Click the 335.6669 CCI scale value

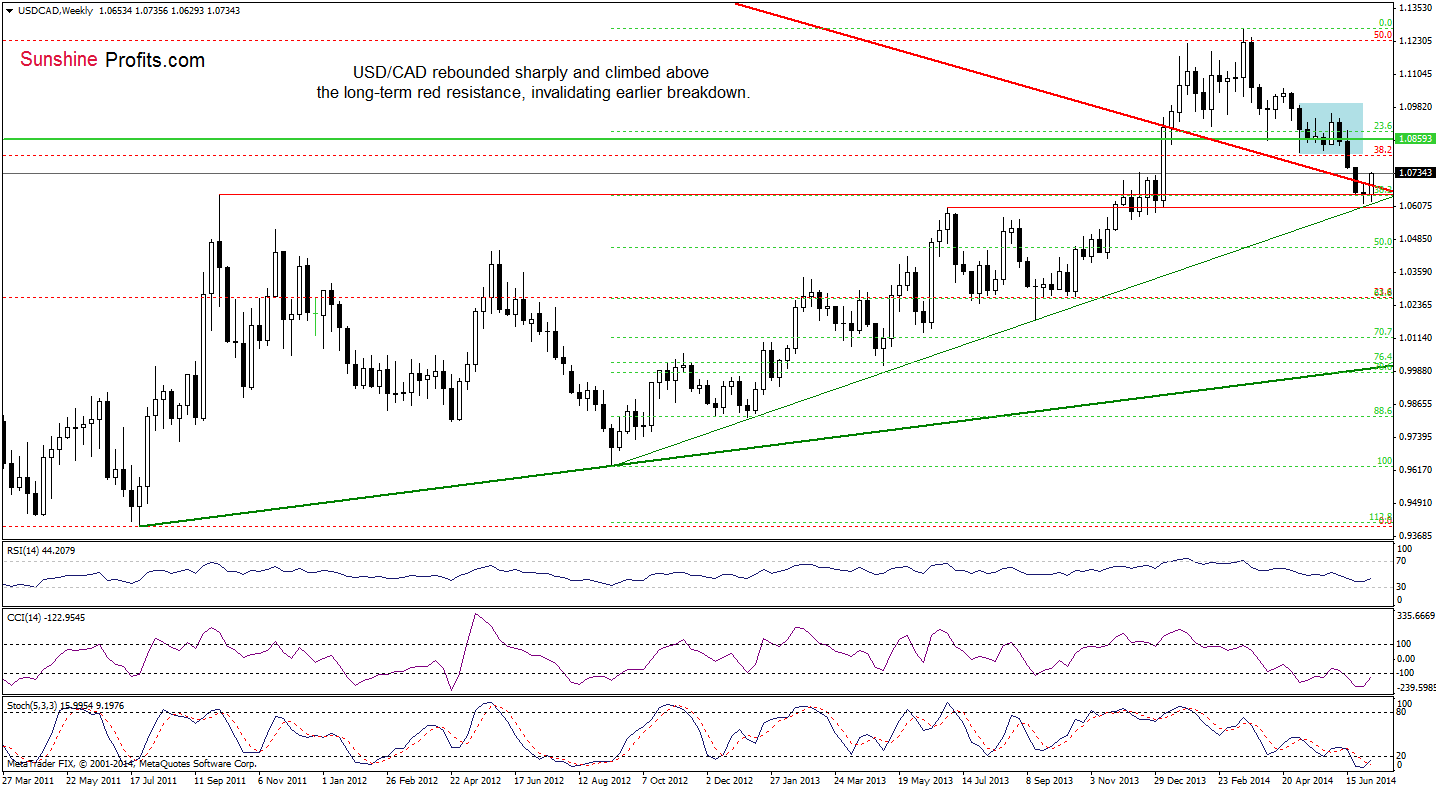pos(1418,617)
